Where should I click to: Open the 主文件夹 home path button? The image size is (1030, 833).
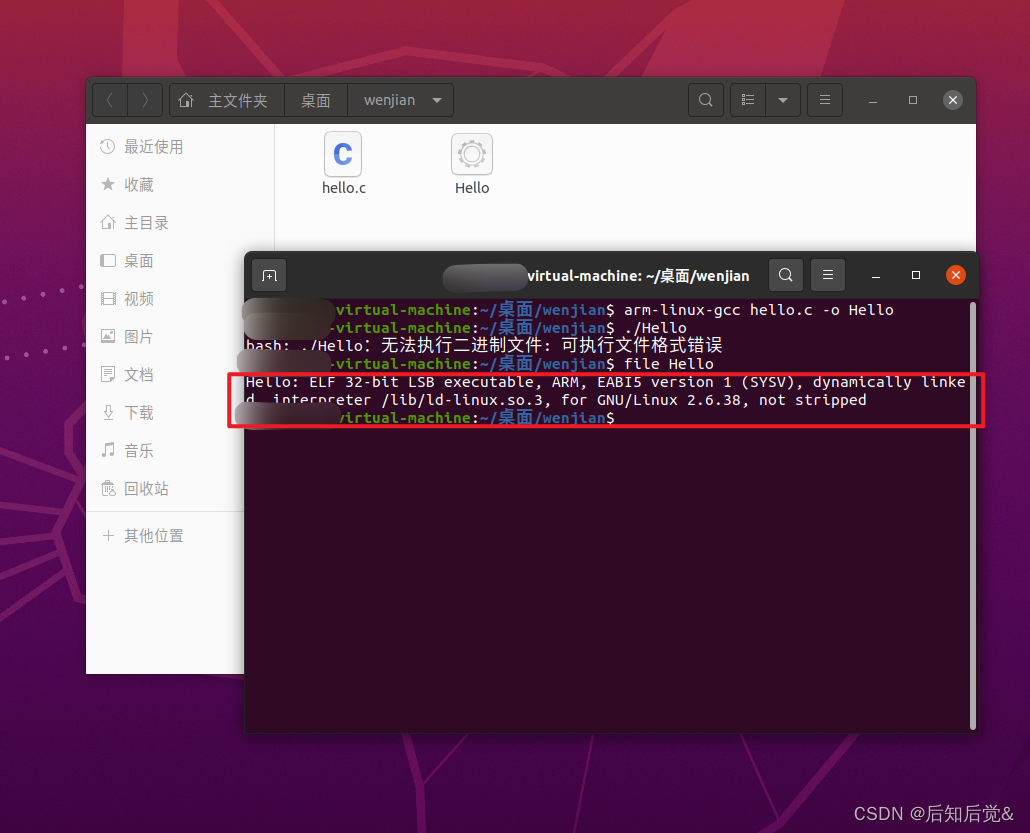click(x=227, y=100)
